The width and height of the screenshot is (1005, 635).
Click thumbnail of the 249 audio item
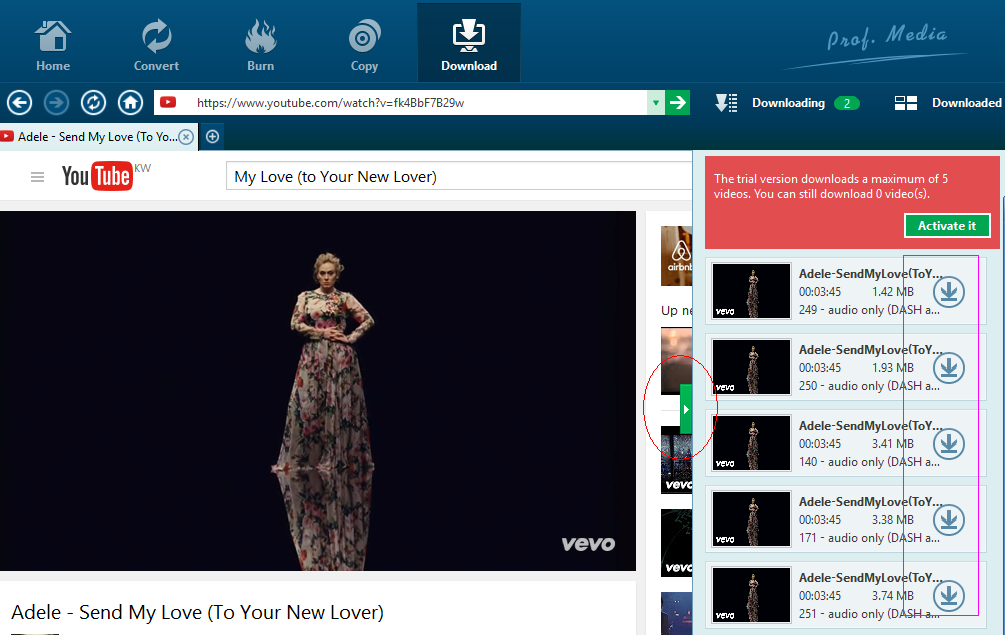click(x=751, y=291)
